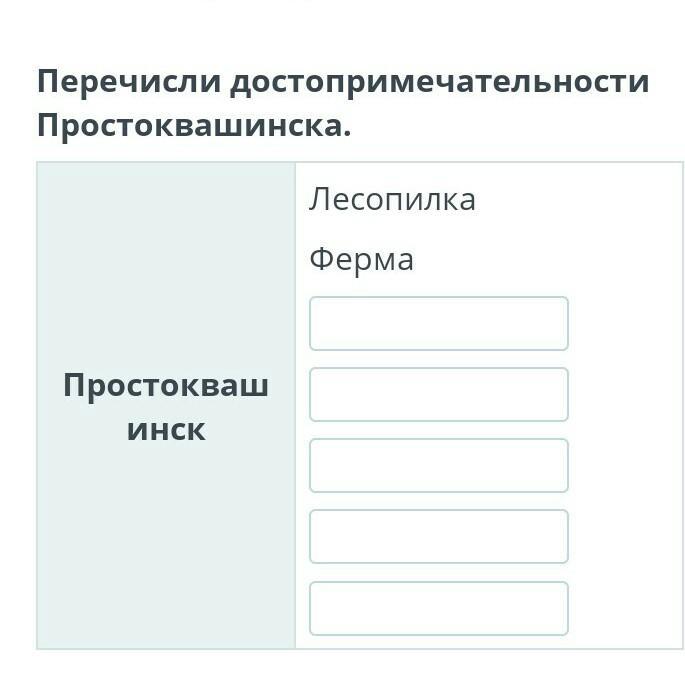Click the first empty field below "Ферма"

click(x=438, y=324)
